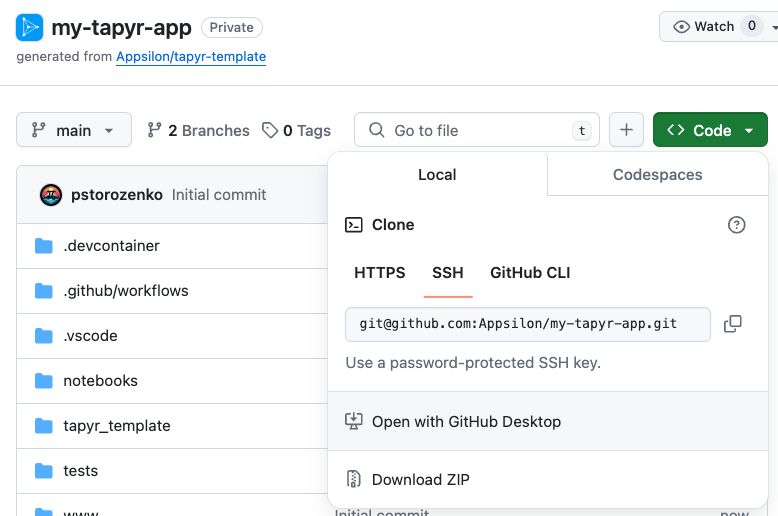Click Open with GitHub Desktop
The height and width of the screenshot is (516, 778).
[x=548, y=421]
